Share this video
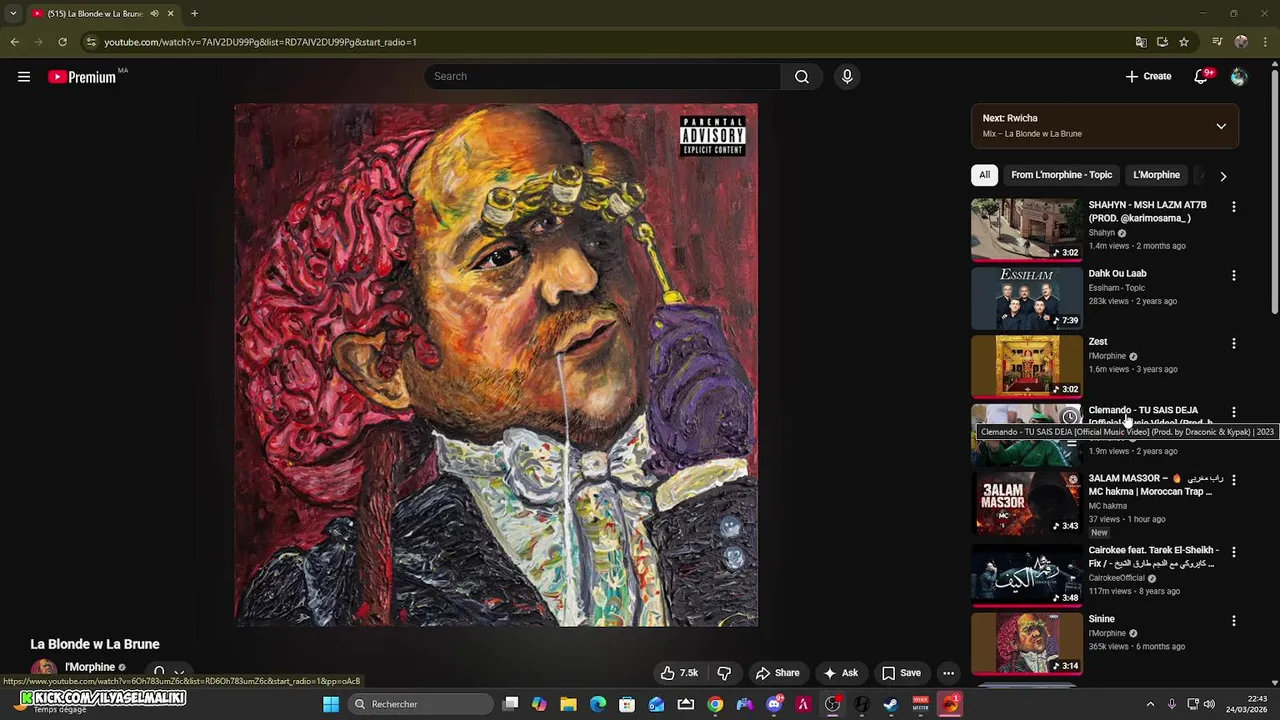 pos(777,673)
